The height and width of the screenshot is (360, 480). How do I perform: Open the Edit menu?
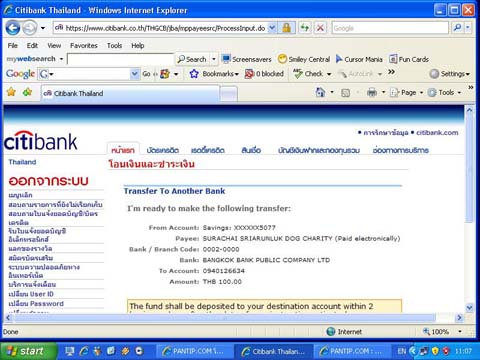pyautogui.click(x=32, y=45)
